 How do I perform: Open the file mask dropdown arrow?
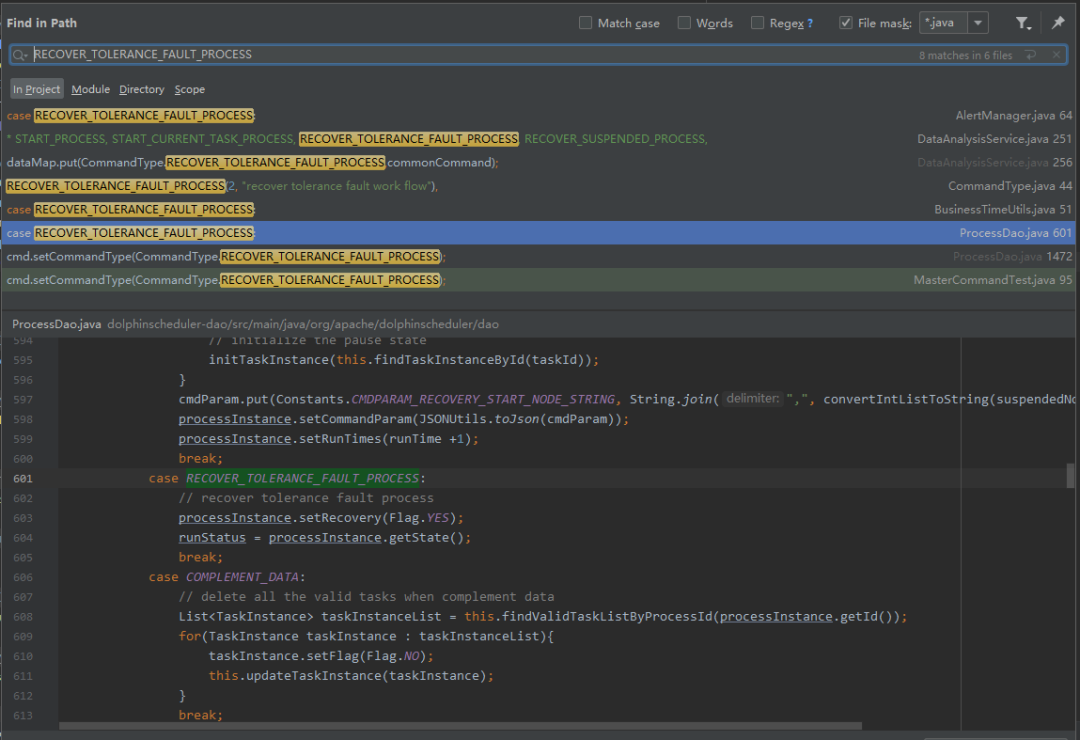point(978,23)
